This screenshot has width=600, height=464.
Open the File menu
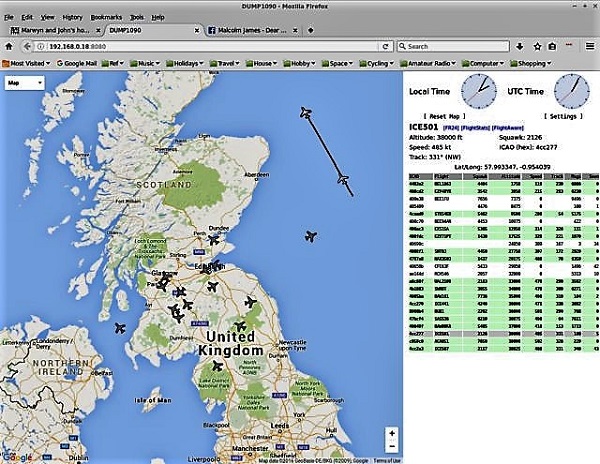point(8,17)
